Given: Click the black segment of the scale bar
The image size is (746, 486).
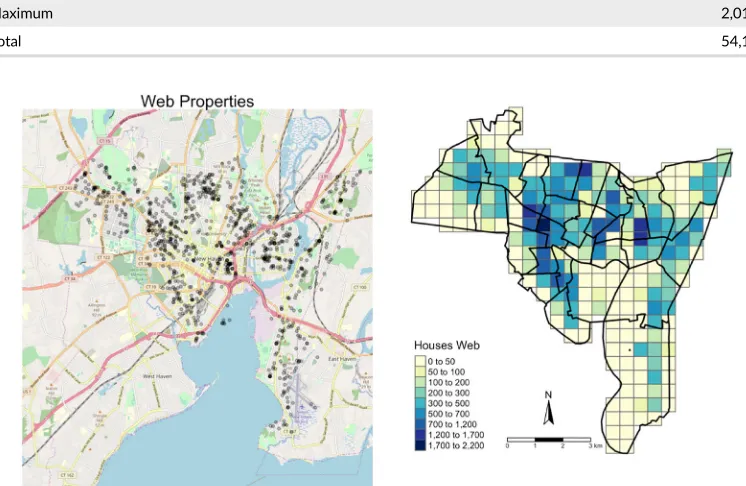Looking at the screenshot, I should click(x=549, y=440).
